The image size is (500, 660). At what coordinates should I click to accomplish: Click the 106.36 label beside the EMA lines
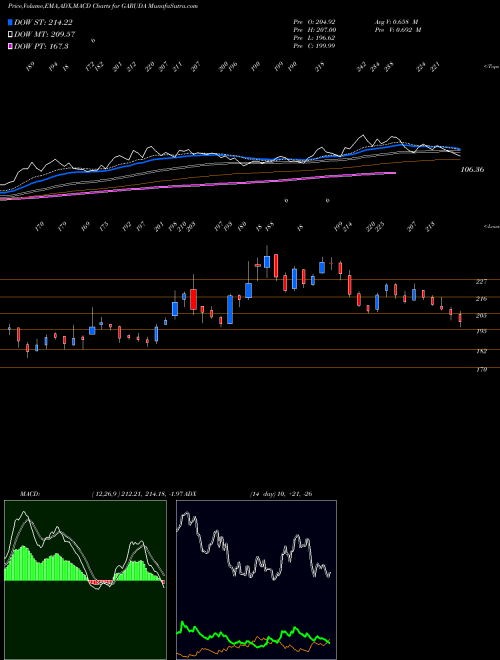[x=472, y=170]
